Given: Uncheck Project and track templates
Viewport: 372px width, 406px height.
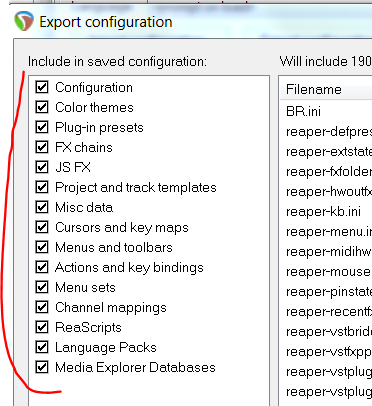Looking at the screenshot, I should coord(42,187).
